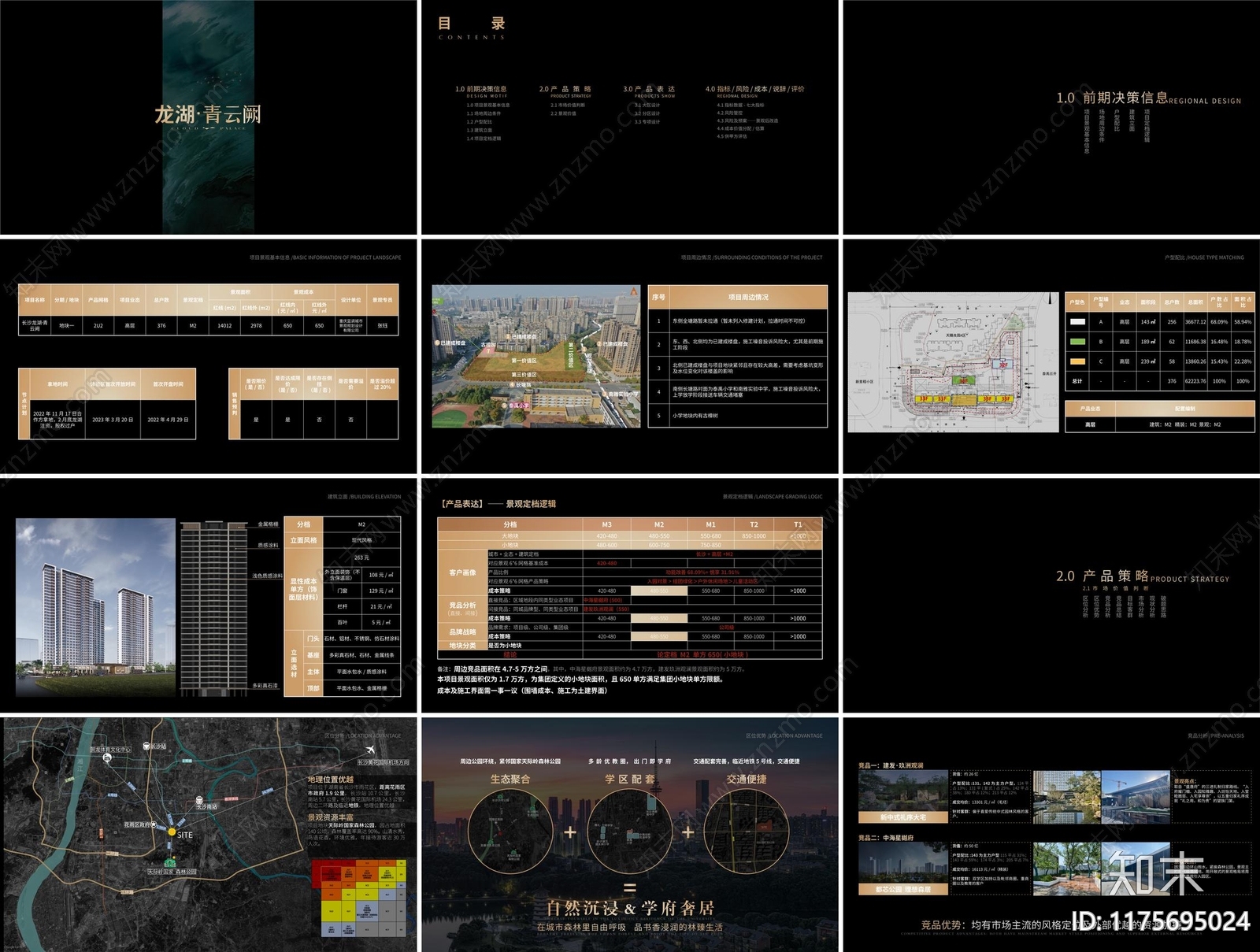Click the 生态聚合 circle map

(x=510, y=832)
